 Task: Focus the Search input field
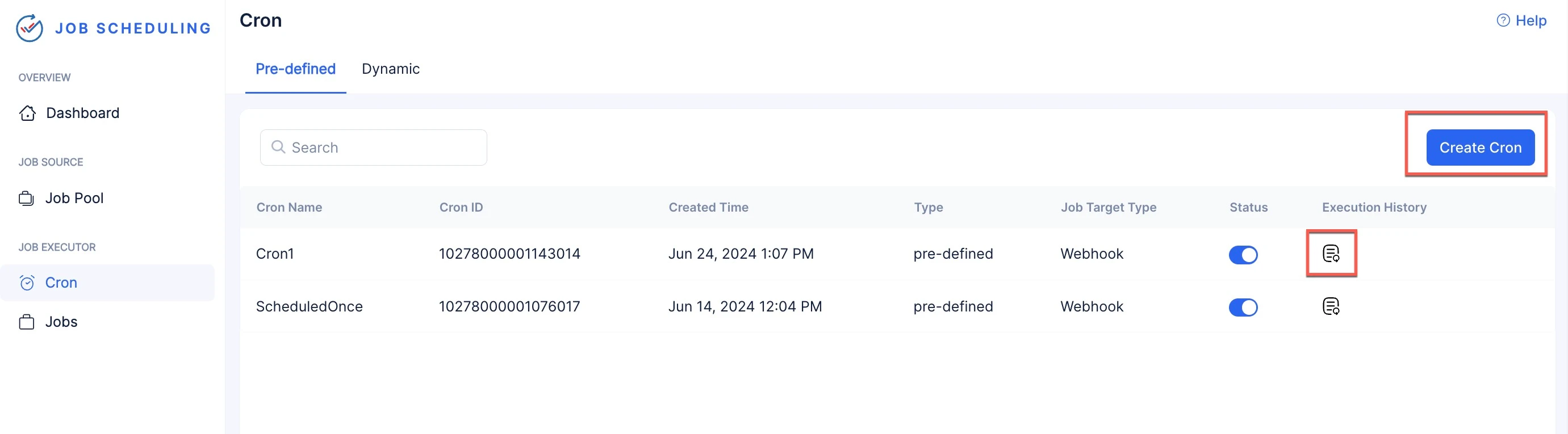(x=383, y=148)
